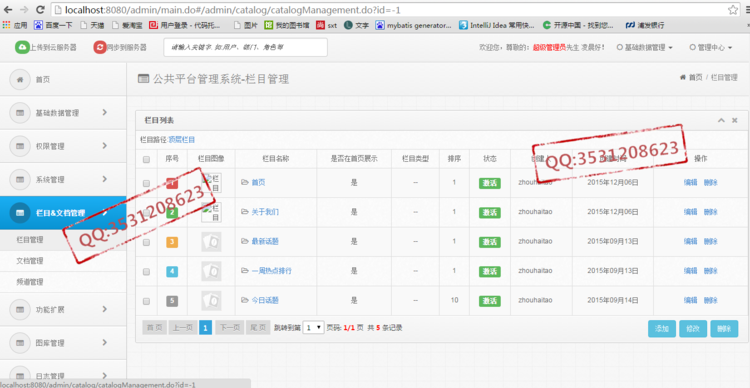Click the 功能扩展 sidebar icon
The image size is (750, 388).
click(x=20, y=309)
